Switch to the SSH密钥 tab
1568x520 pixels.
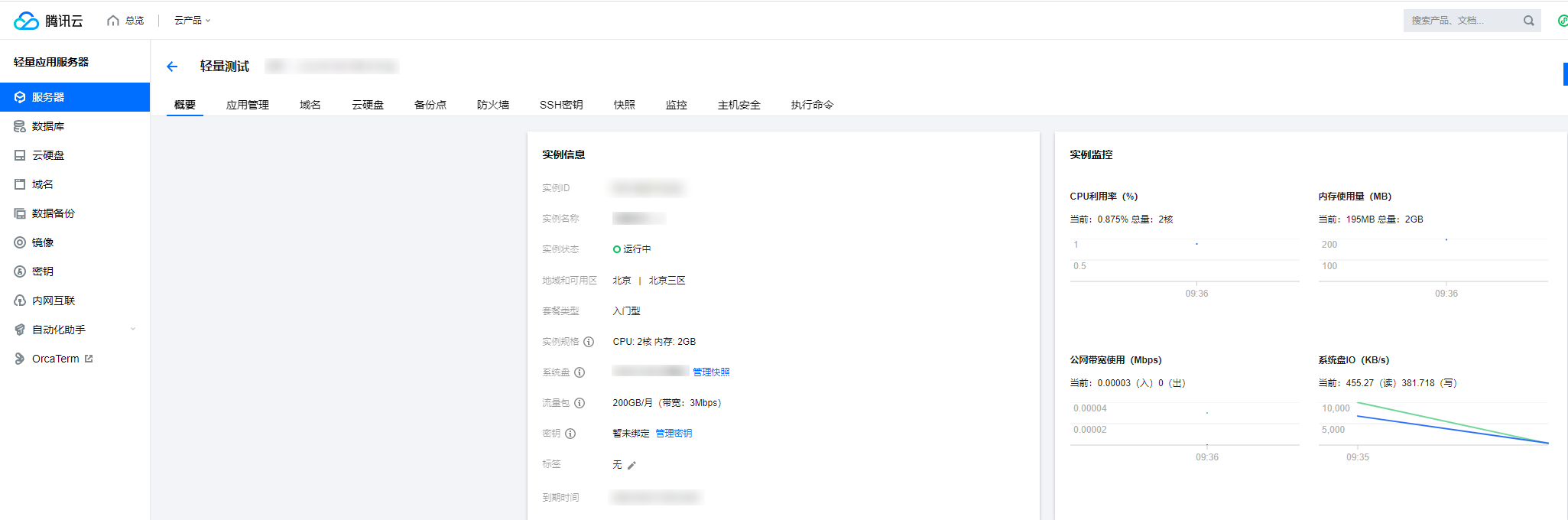(561, 105)
